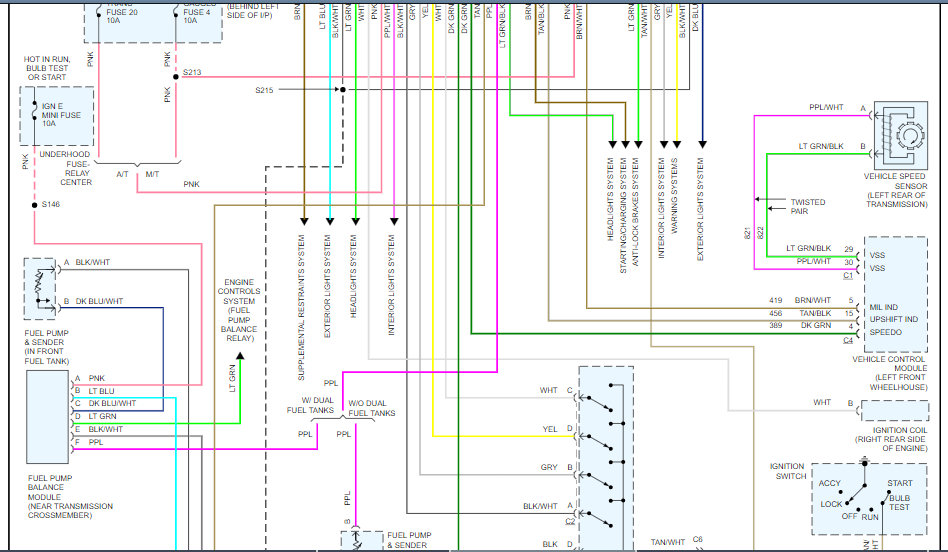Image resolution: width=948 pixels, height=552 pixels.
Task: Click the "UPSHIFT IND" pin label
Action: click(894, 319)
